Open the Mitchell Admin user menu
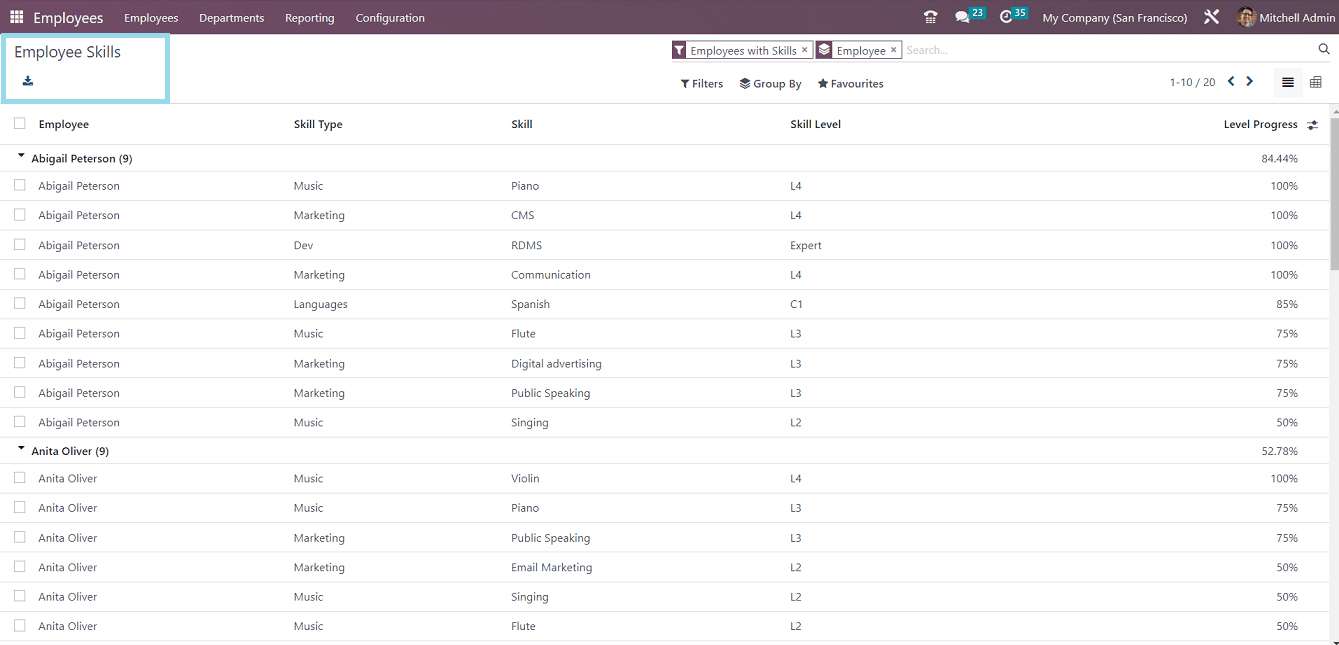 pos(1286,18)
